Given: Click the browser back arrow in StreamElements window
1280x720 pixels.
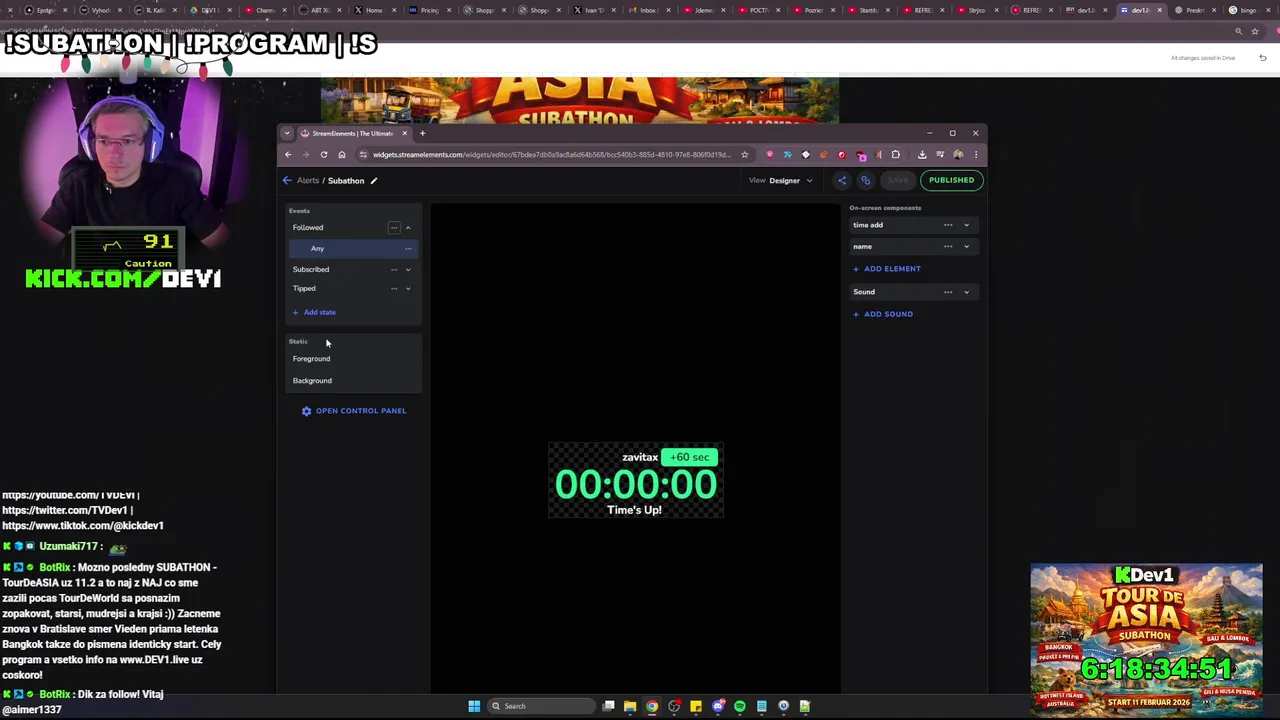Looking at the screenshot, I should tap(288, 155).
